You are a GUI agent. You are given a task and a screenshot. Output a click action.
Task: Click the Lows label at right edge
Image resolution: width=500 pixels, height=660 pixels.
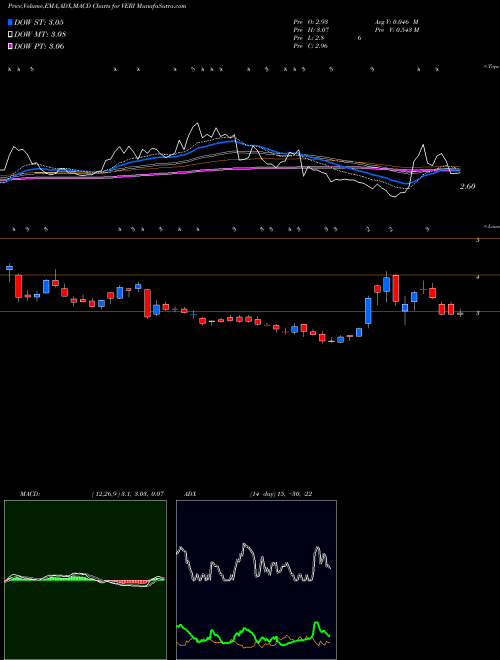pos(492,226)
